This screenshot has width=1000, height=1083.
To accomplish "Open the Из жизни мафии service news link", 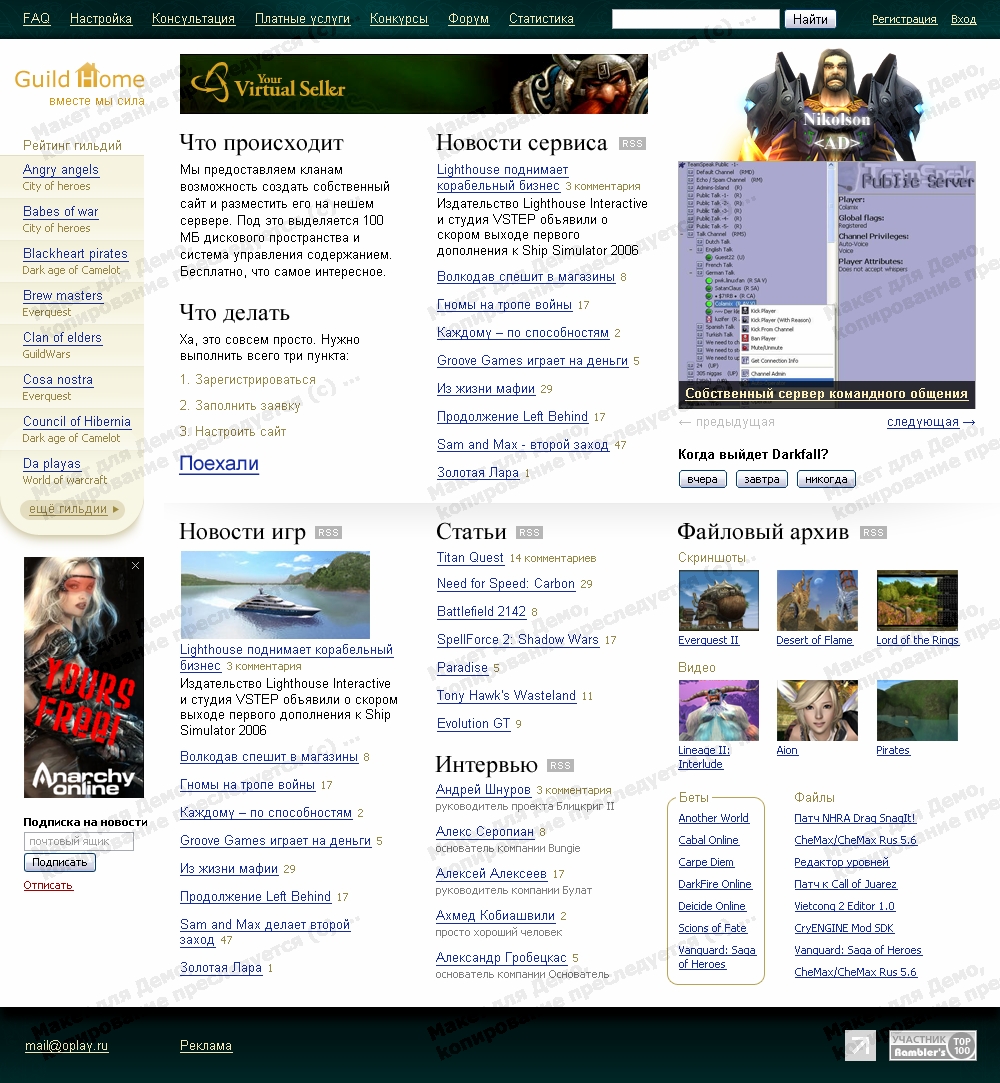I will [486, 389].
